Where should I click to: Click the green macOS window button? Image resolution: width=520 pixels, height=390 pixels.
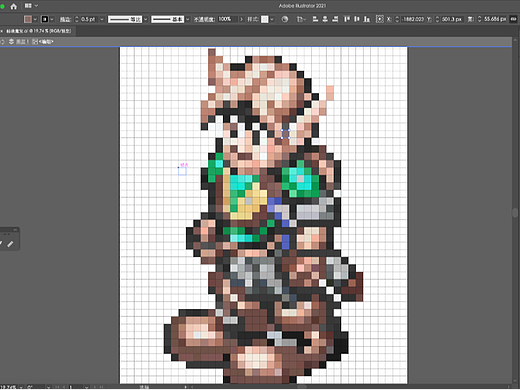[x=2, y=6]
